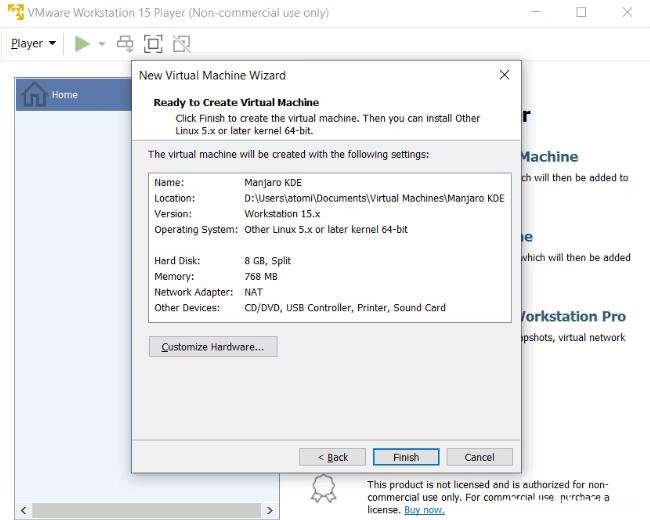This screenshot has width=650, height=520.
Task: Click 'Workstation 15.x' version value
Action: 282,214
